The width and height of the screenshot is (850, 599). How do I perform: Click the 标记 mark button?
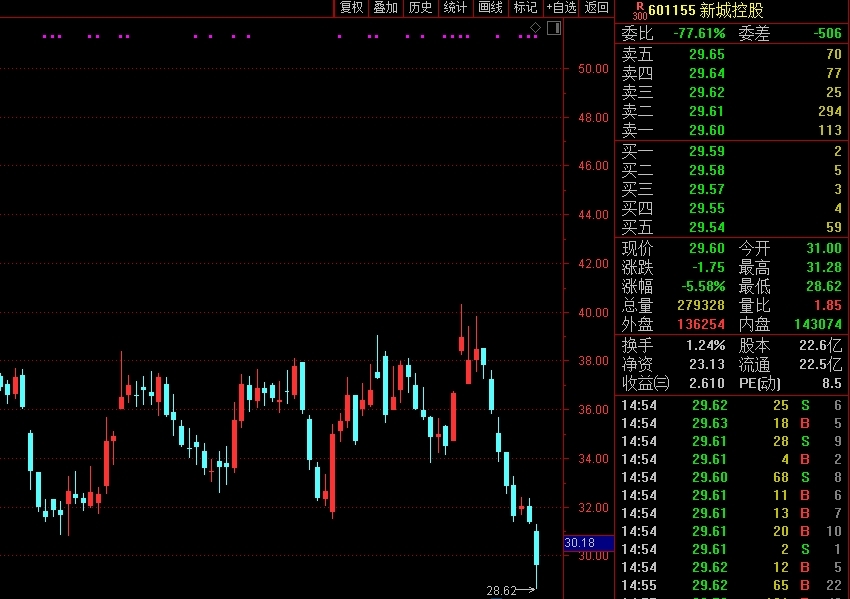(x=525, y=8)
